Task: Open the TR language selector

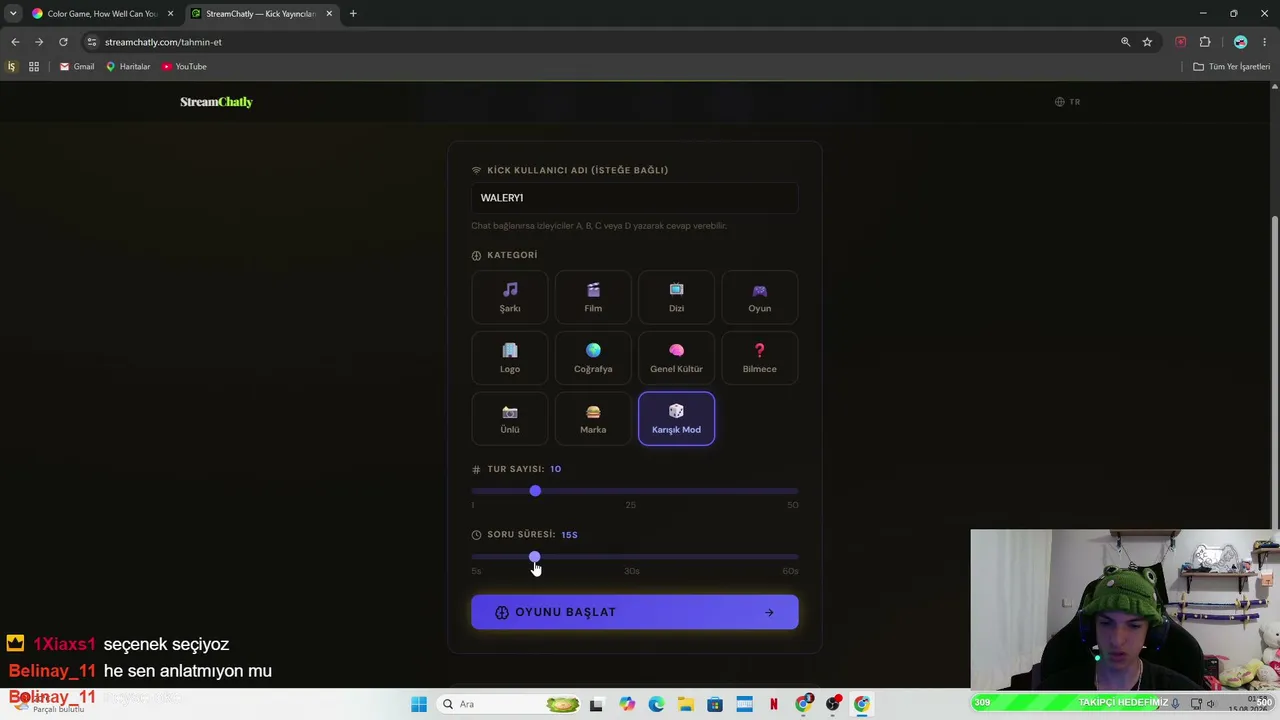Action: click(x=1068, y=102)
